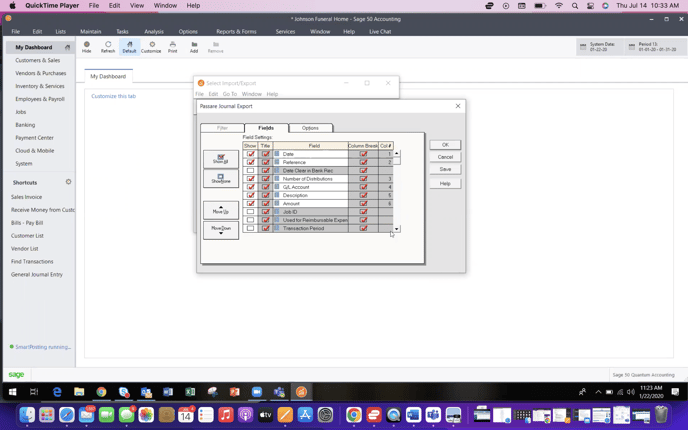688x430 pixels.
Task: Open Spotlight search in macOS menu bar
Action: coord(575,6)
